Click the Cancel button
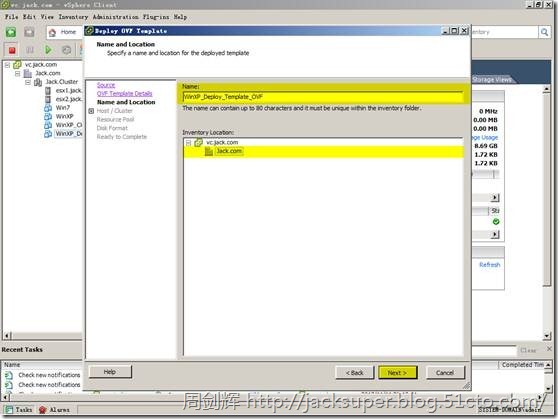This screenshot has height=419, width=558. pyautogui.click(x=445, y=373)
